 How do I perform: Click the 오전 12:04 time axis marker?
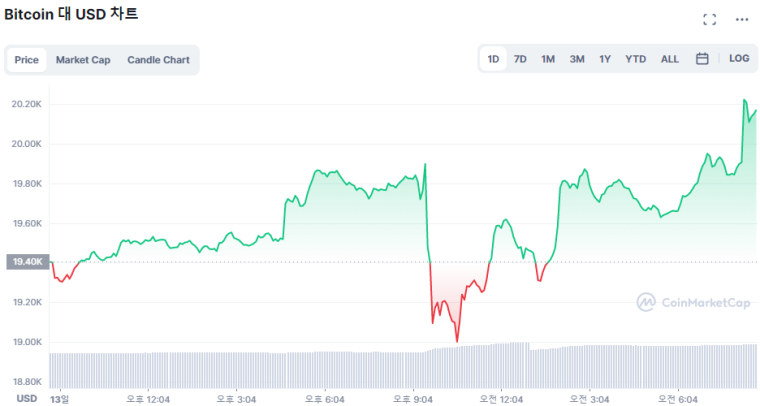click(x=501, y=398)
